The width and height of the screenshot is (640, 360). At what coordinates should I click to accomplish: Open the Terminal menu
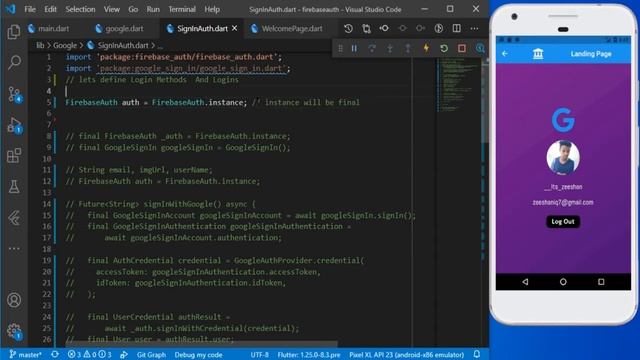[182, 9]
